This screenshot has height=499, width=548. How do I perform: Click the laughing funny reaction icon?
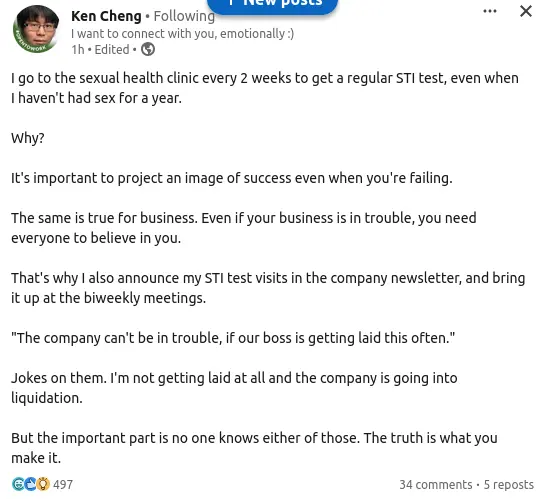tap(18, 484)
